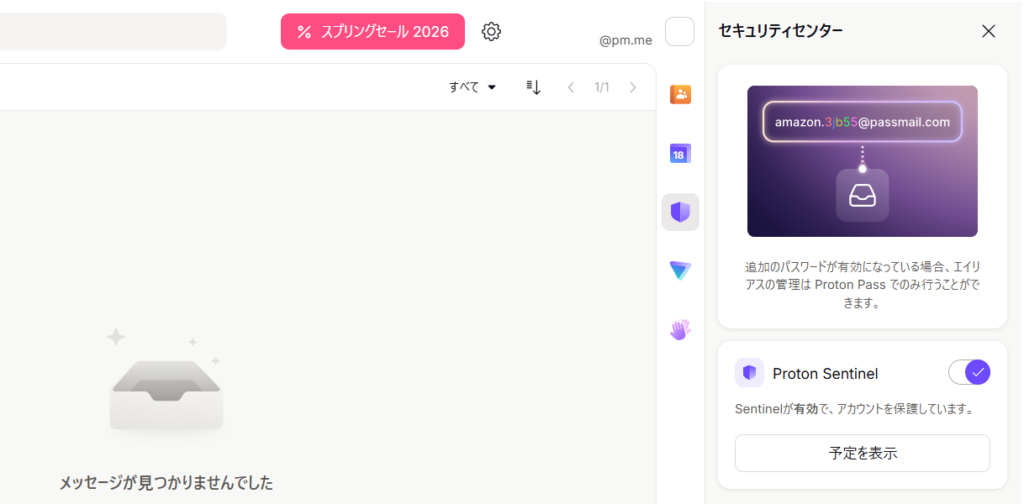The width and height of the screenshot is (1024, 504).
Task: Open the waving hands referral icon
Action: tap(680, 329)
